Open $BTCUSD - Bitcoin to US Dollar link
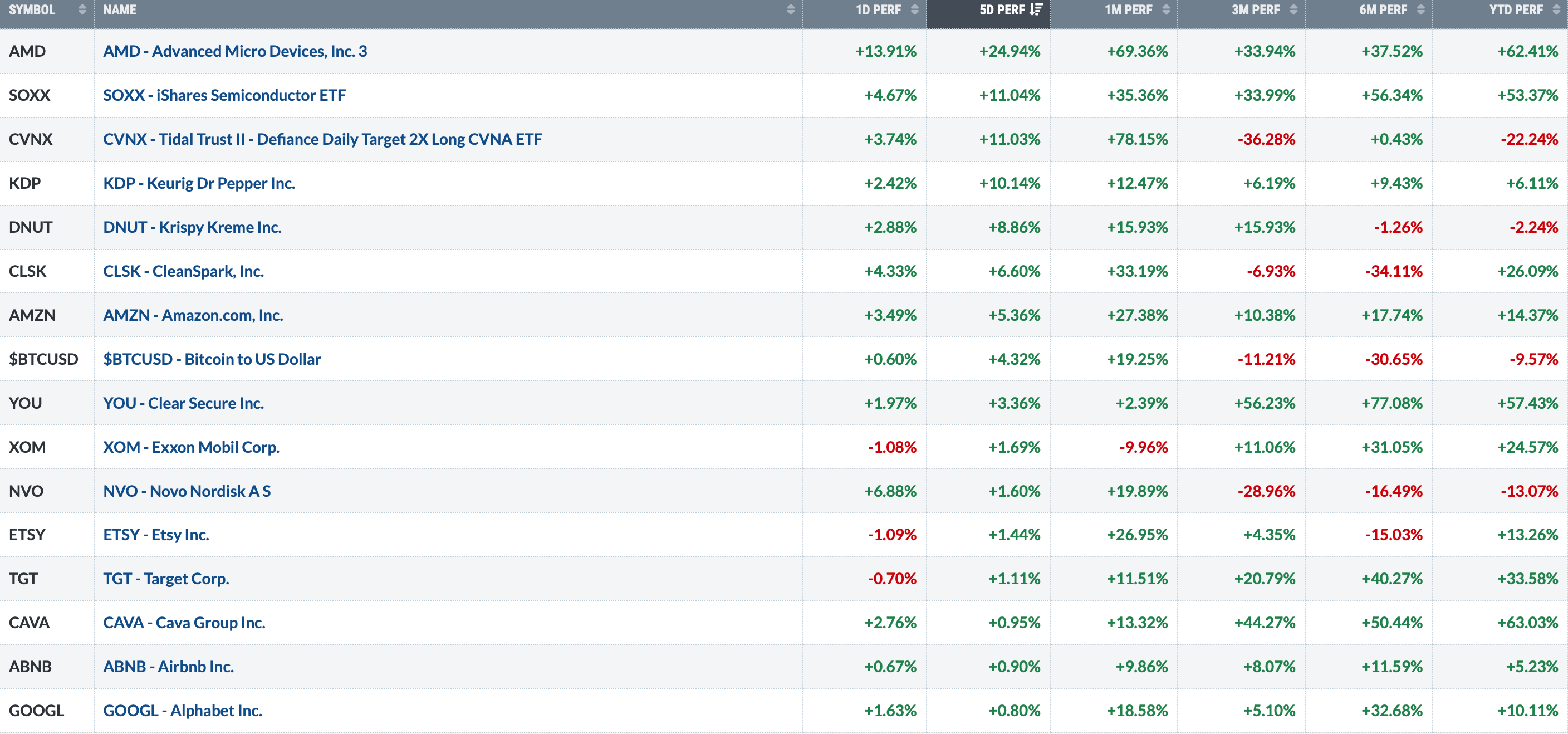The image size is (1568, 734). [x=211, y=359]
